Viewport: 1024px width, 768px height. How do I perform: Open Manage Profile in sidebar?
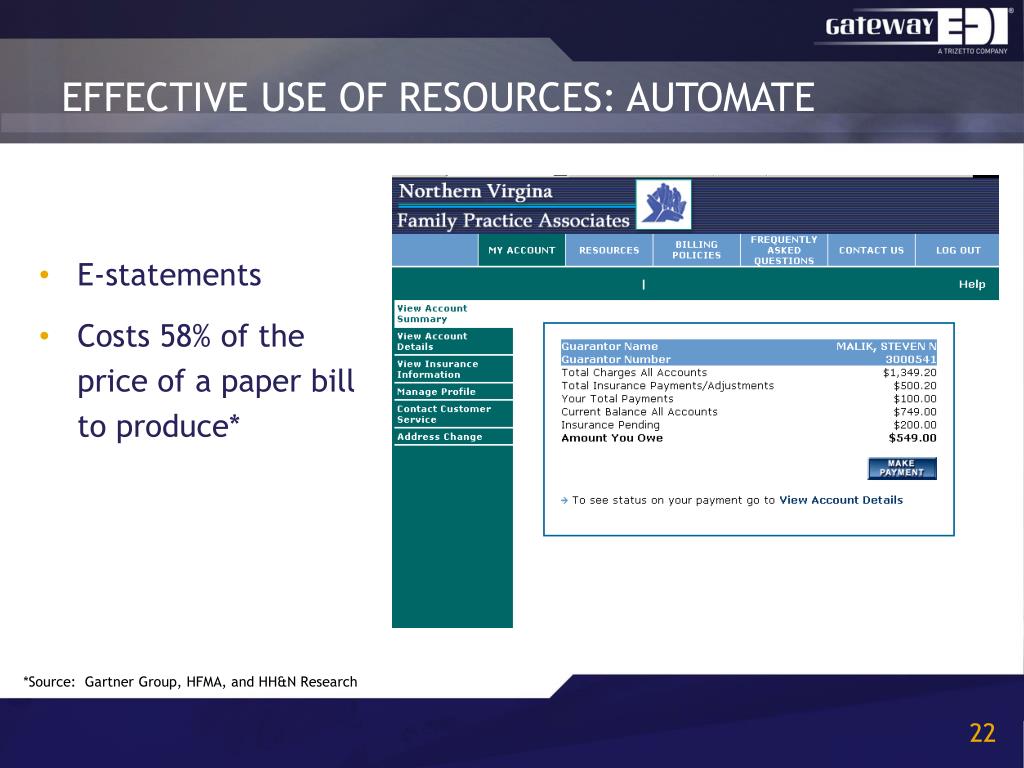[453, 392]
